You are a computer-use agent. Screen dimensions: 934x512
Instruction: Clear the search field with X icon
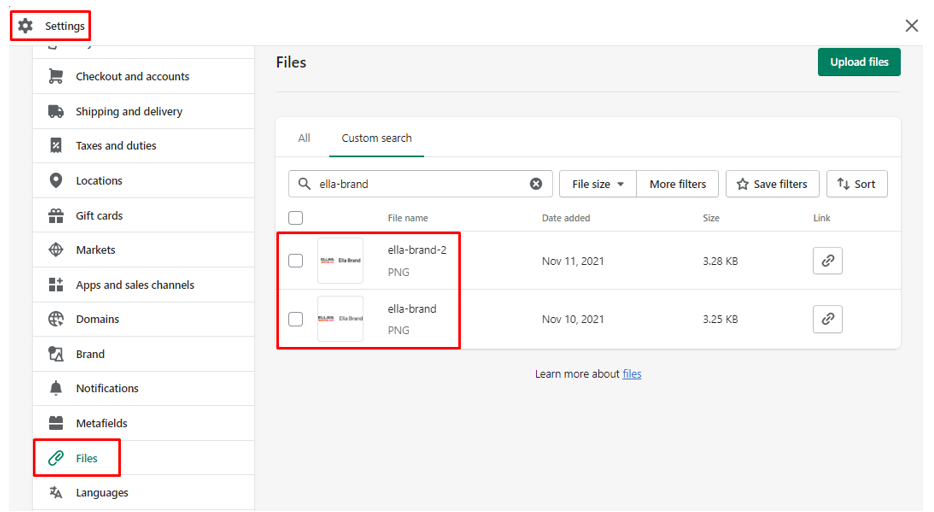click(536, 184)
